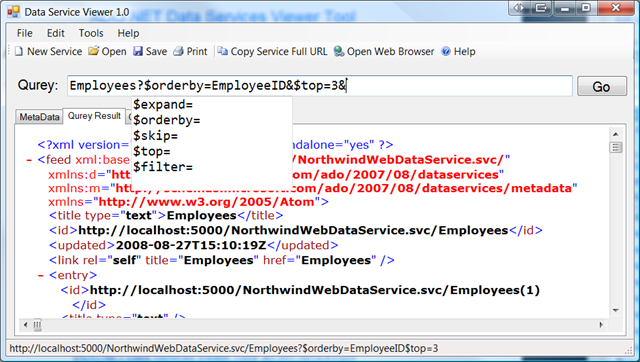
Task: Click inside the Qurey input field
Action: click(x=320, y=86)
